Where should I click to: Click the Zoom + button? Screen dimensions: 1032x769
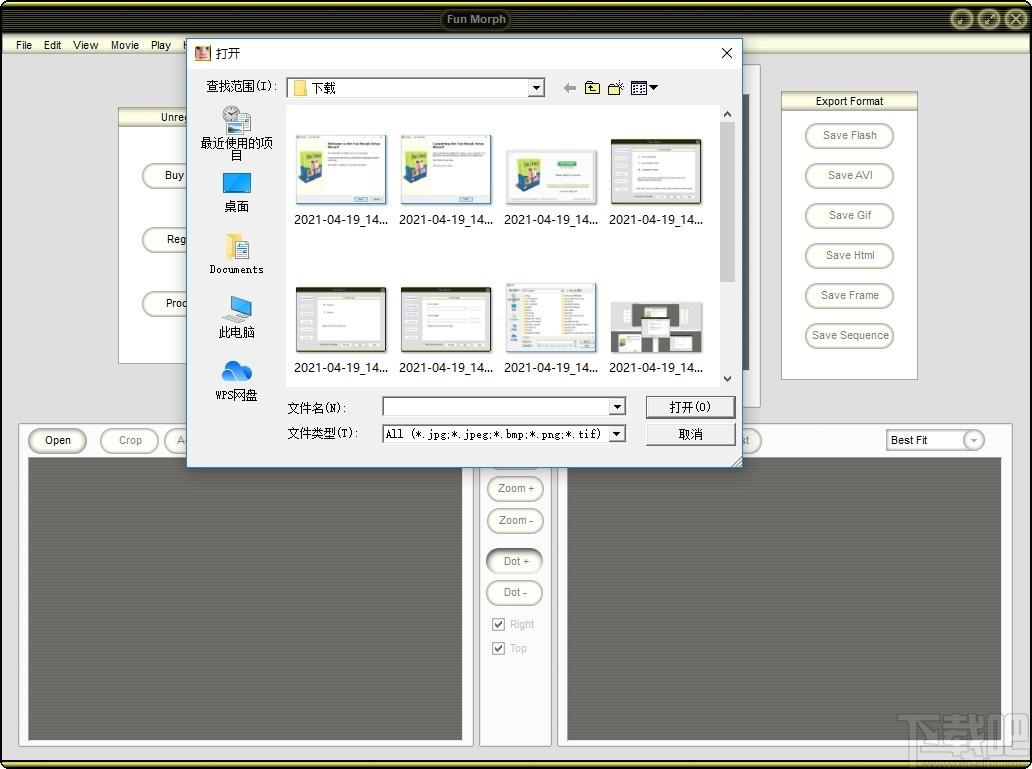click(x=515, y=489)
